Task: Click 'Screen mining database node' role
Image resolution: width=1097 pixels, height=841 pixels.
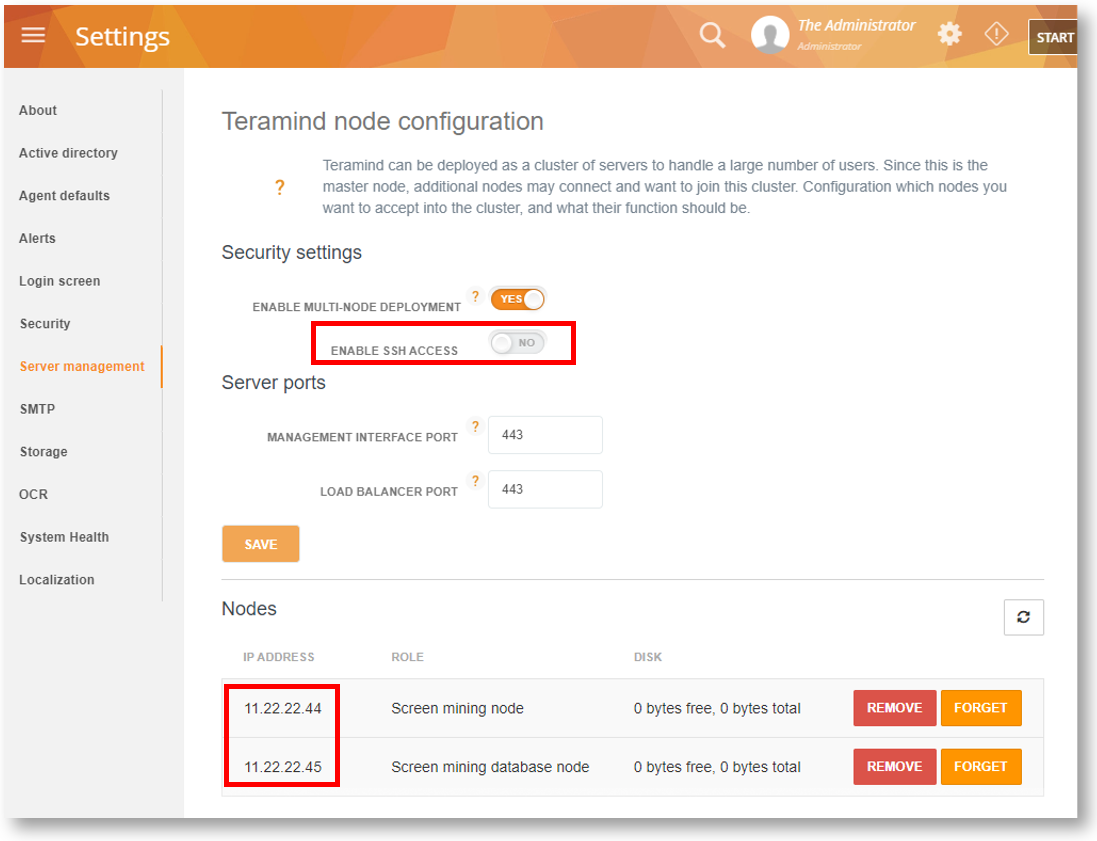Action: pos(490,768)
